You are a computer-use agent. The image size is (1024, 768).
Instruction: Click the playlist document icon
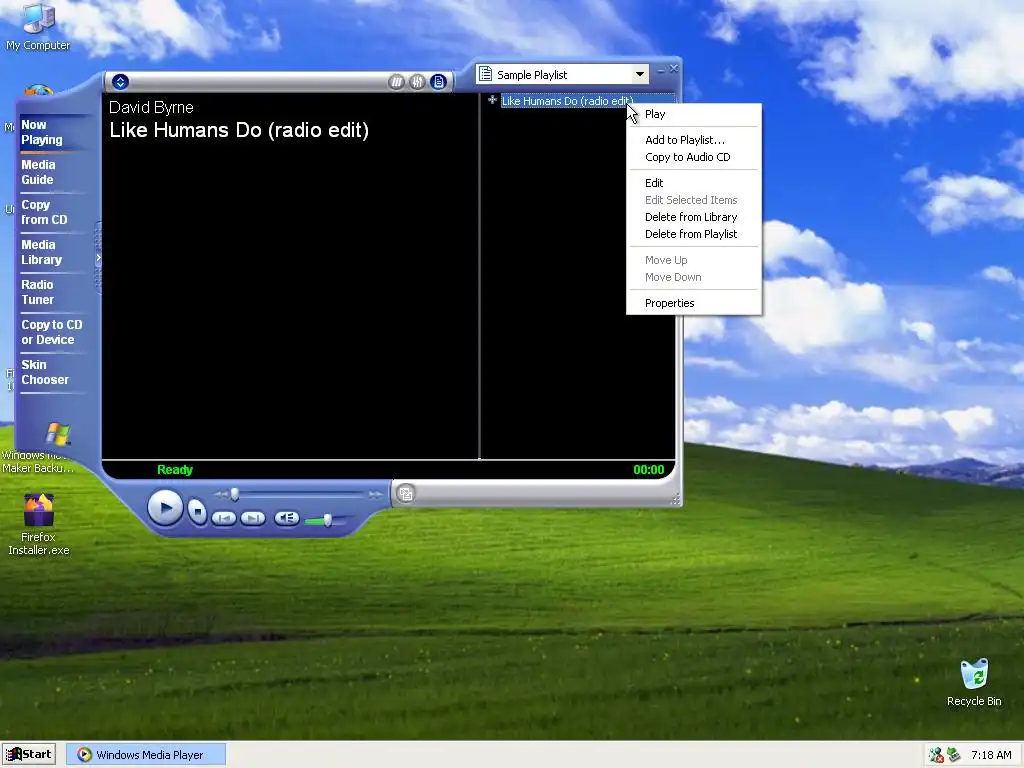[x=485, y=74]
